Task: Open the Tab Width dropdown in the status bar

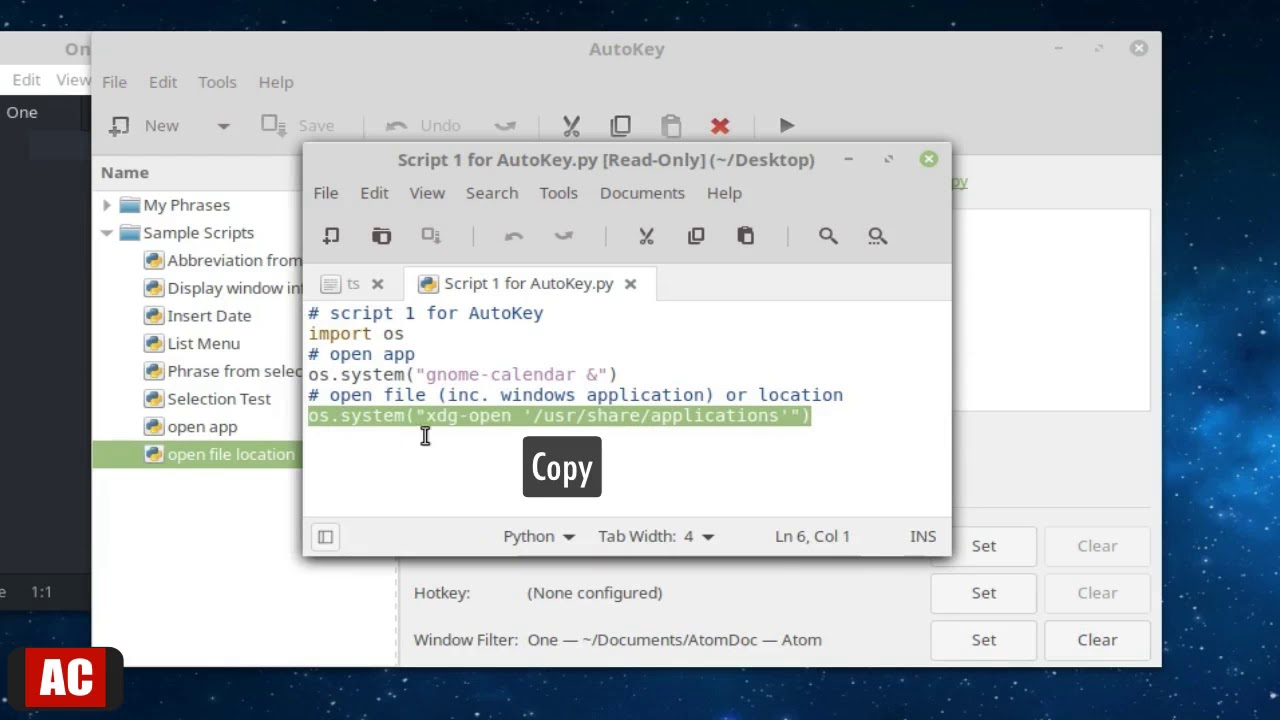Action: [656, 537]
